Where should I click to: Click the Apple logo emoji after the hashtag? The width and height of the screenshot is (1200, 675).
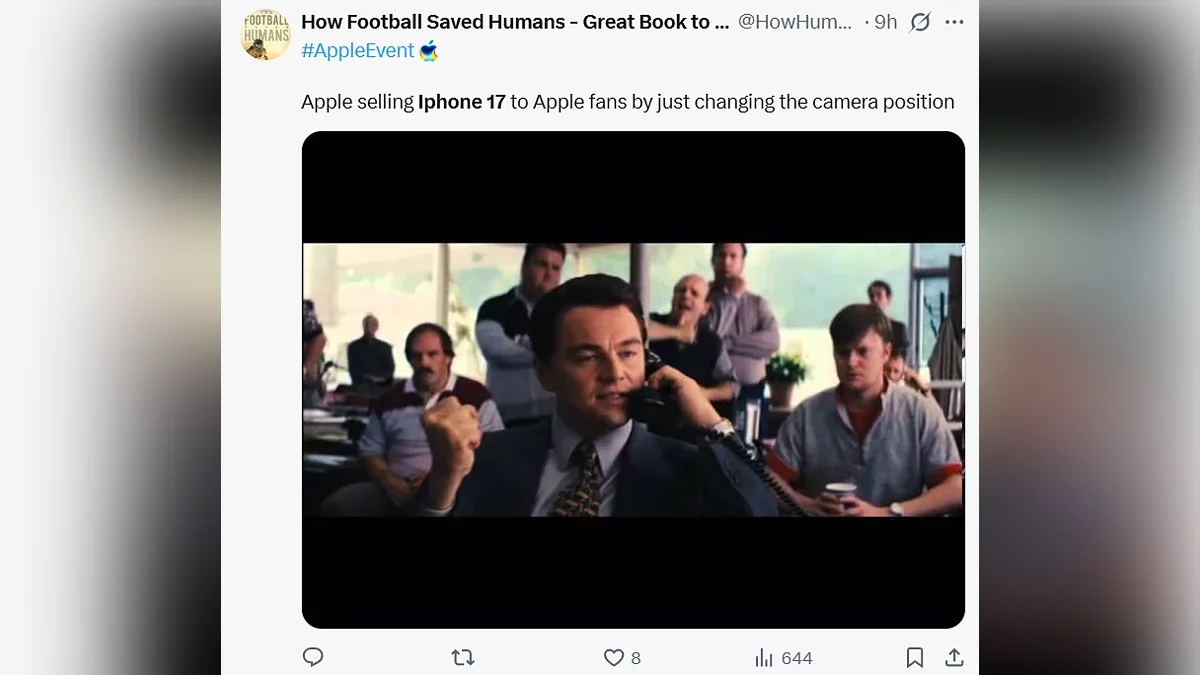[429, 51]
